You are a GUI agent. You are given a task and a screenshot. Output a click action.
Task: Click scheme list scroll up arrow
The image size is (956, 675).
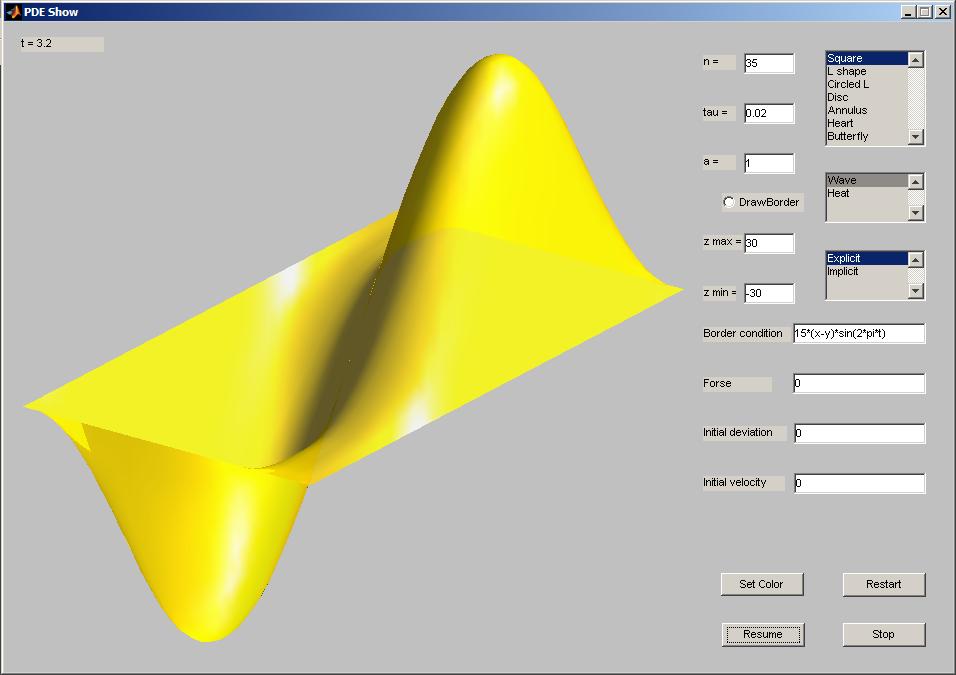(916, 259)
